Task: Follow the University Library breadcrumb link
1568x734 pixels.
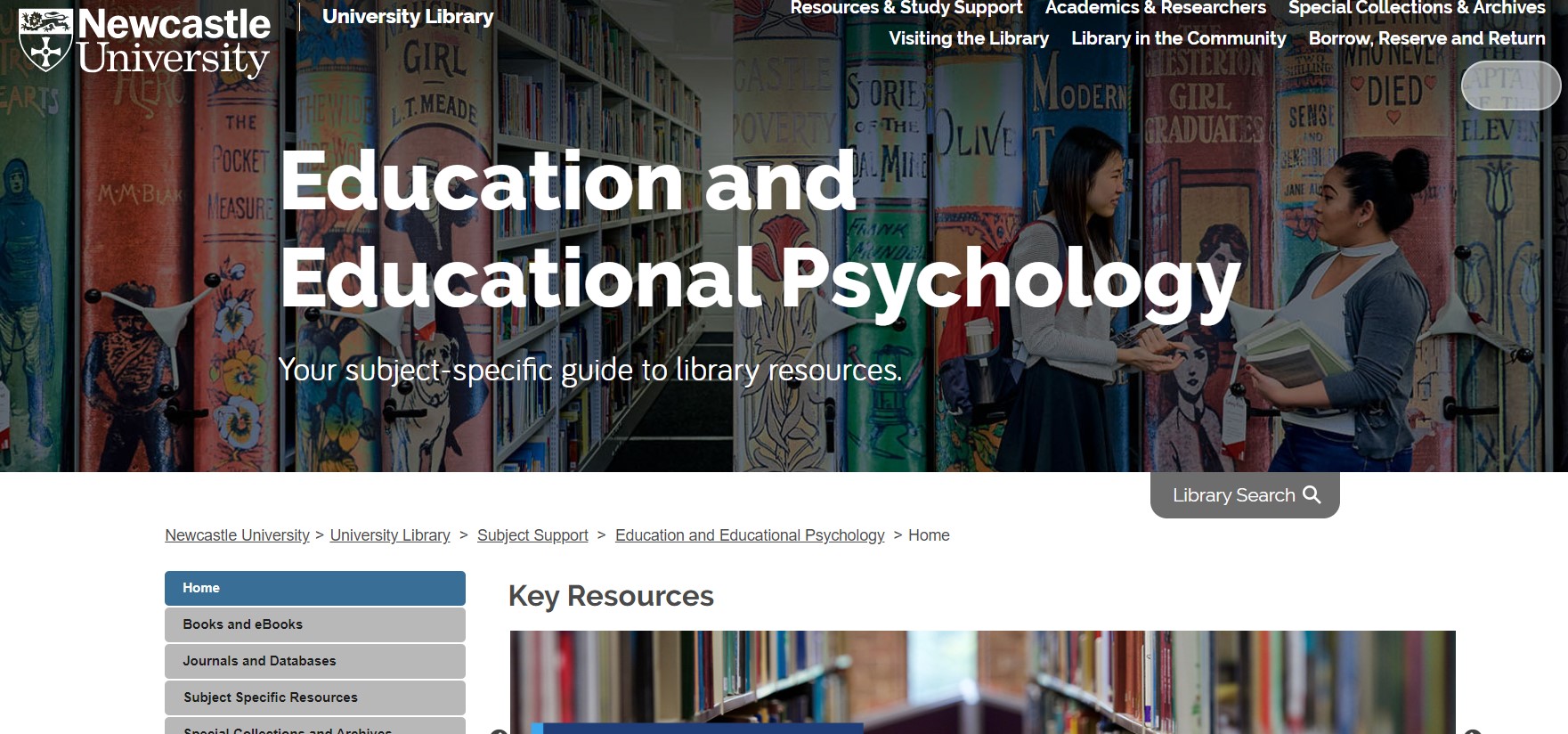Action: pyautogui.click(x=390, y=535)
